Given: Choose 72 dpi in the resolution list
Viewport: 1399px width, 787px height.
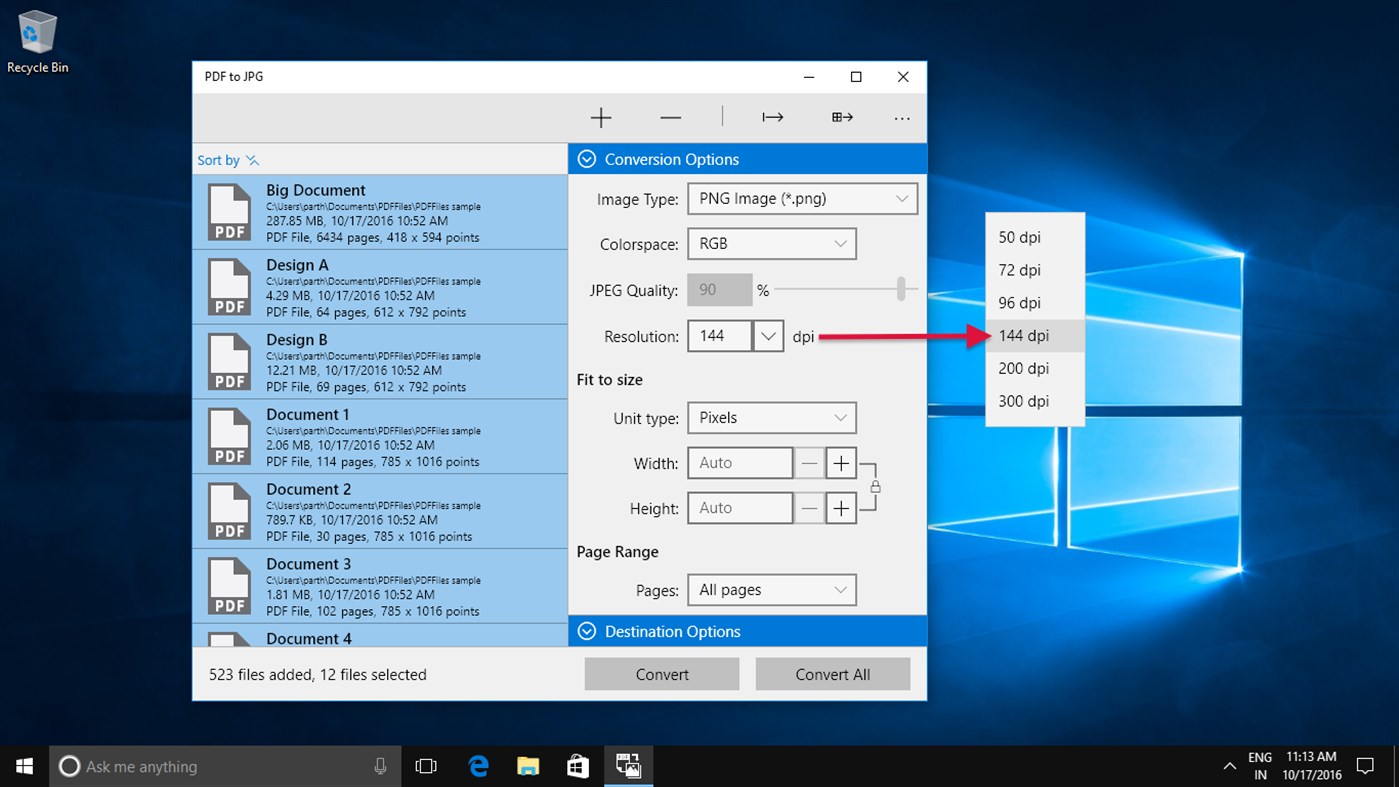Looking at the screenshot, I should [1020, 270].
